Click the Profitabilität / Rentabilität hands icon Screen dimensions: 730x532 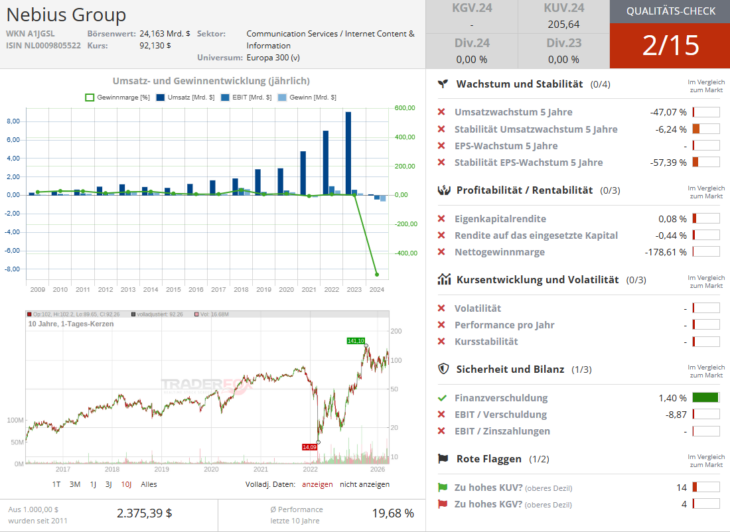[442, 190]
